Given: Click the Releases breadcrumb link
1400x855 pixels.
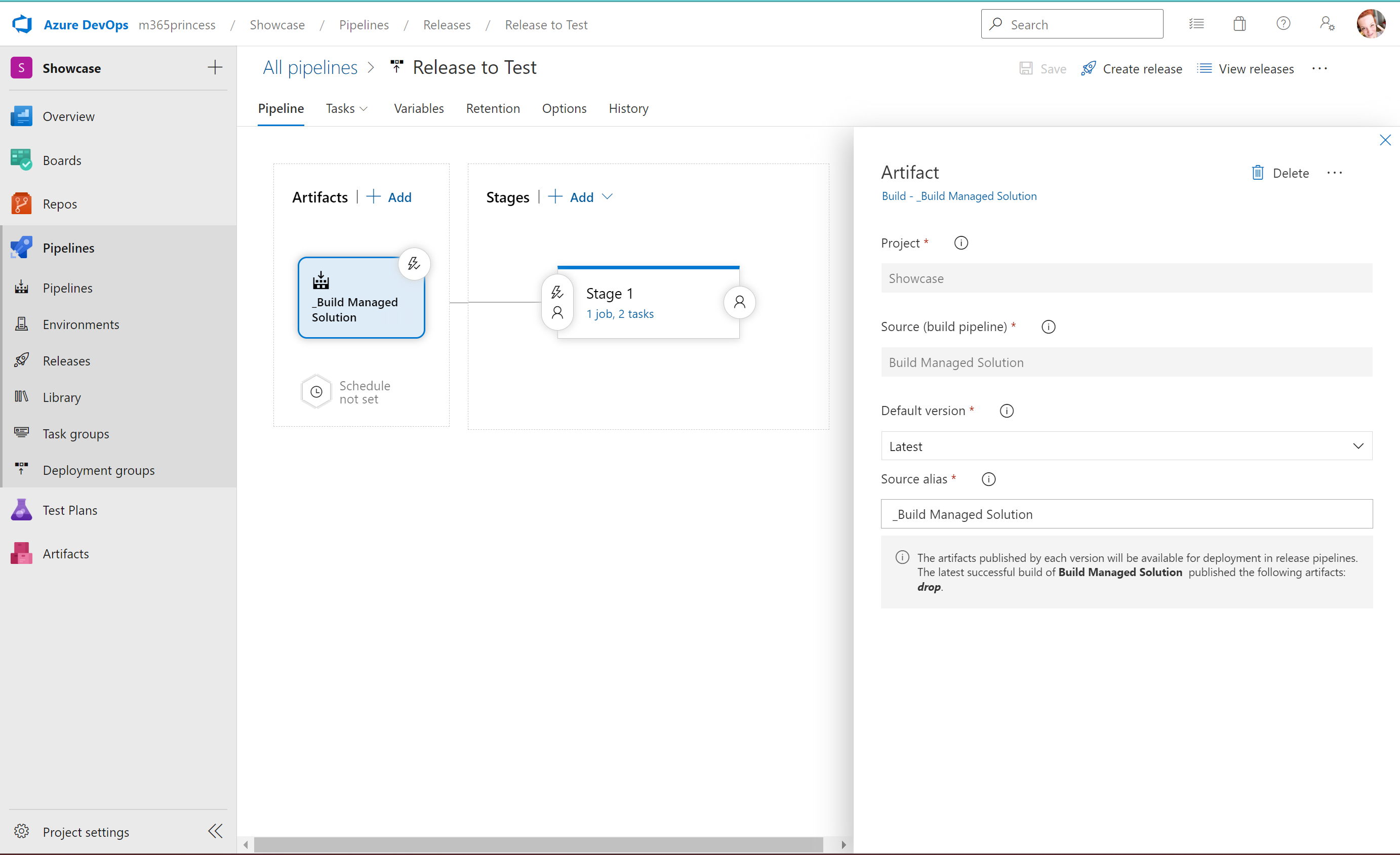Looking at the screenshot, I should click(x=447, y=24).
